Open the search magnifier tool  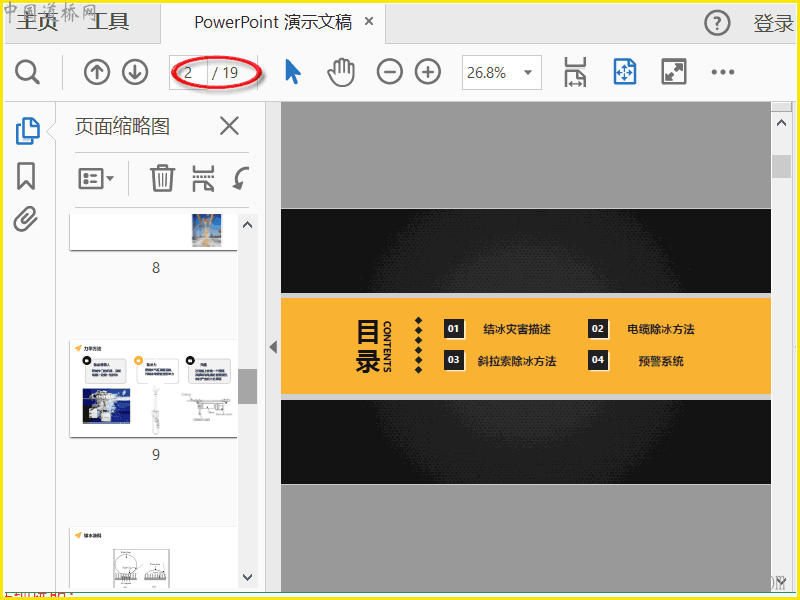(x=27, y=72)
